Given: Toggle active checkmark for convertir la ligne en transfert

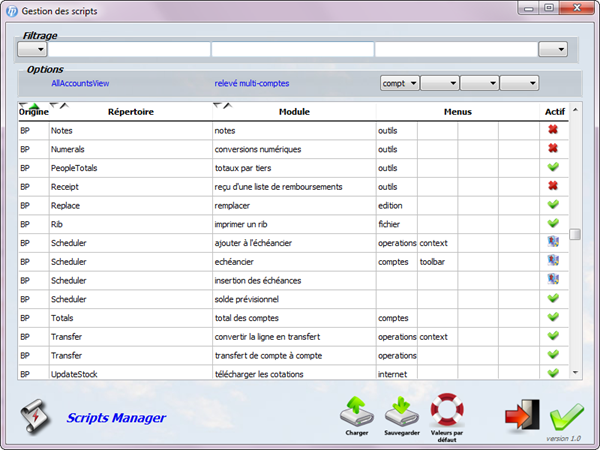Looking at the screenshot, I should point(553,336).
